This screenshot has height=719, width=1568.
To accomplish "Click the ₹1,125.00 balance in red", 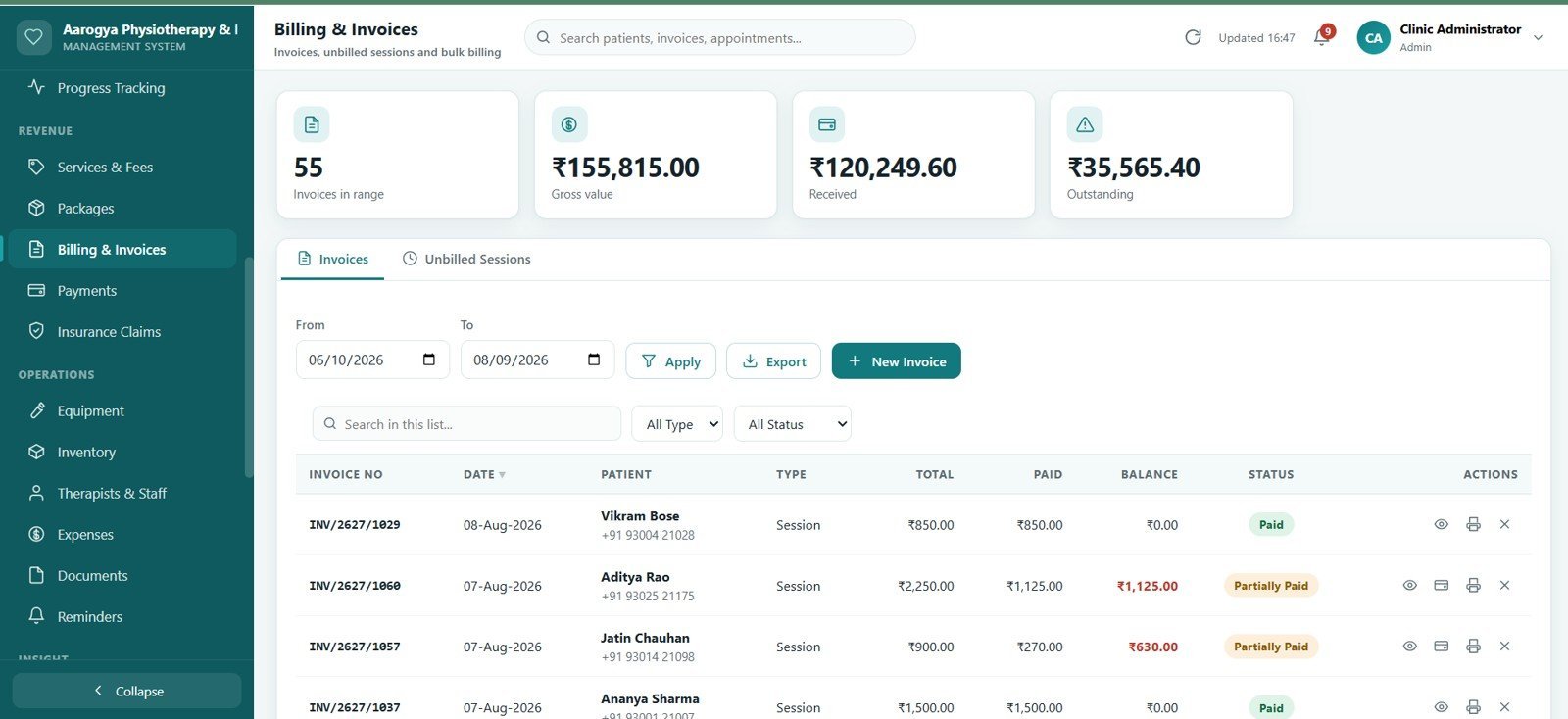I will 1148,586.
